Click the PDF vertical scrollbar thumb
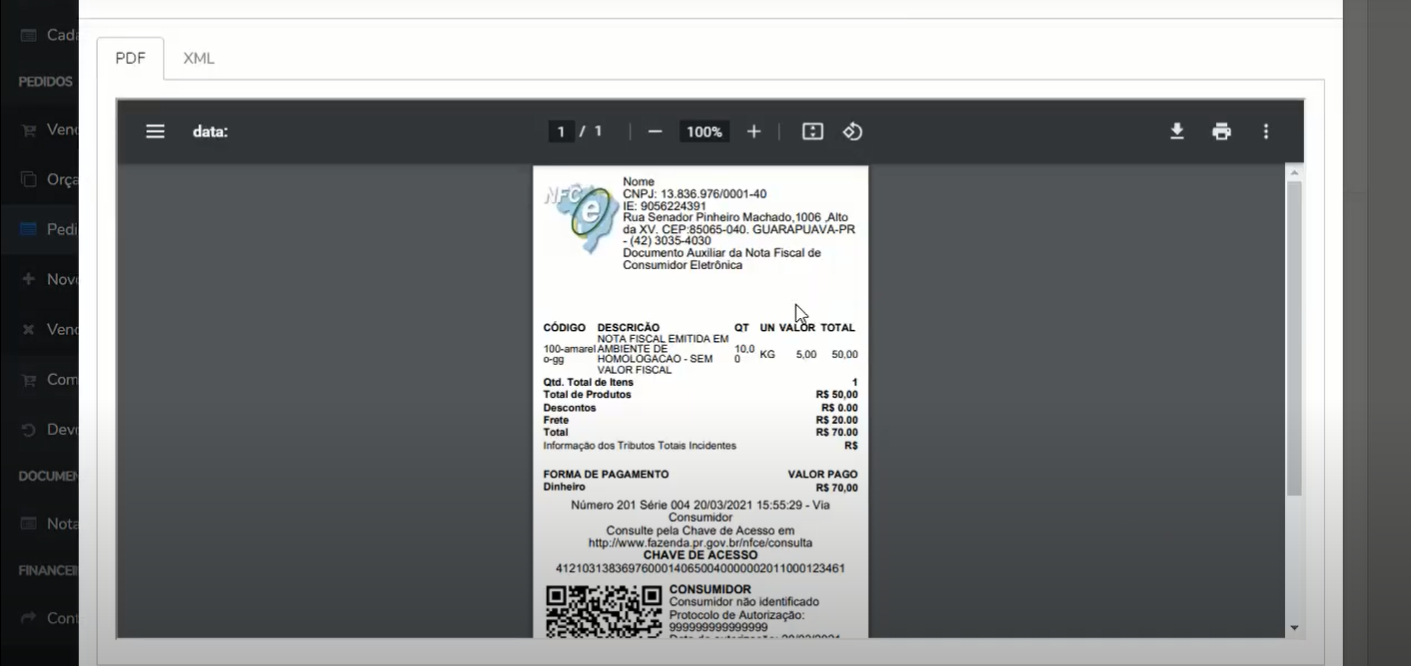The width and height of the screenshot is (1411, 666). (1294, 340)
